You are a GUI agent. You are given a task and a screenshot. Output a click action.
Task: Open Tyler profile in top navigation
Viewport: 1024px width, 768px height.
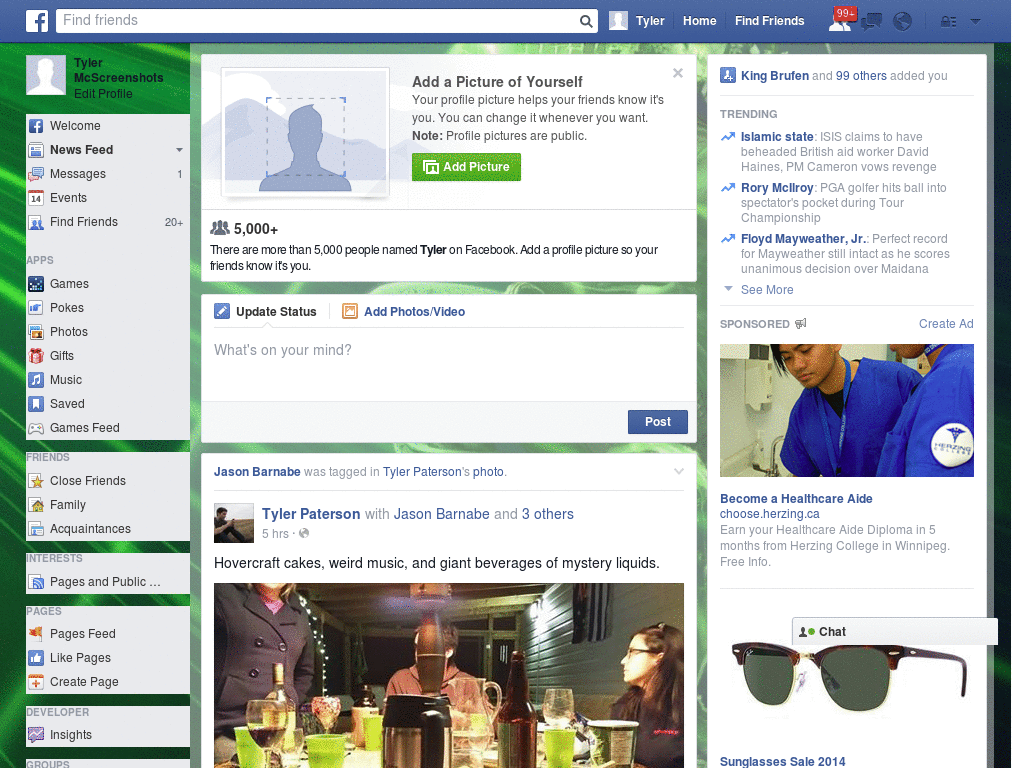tap(637, 21)
